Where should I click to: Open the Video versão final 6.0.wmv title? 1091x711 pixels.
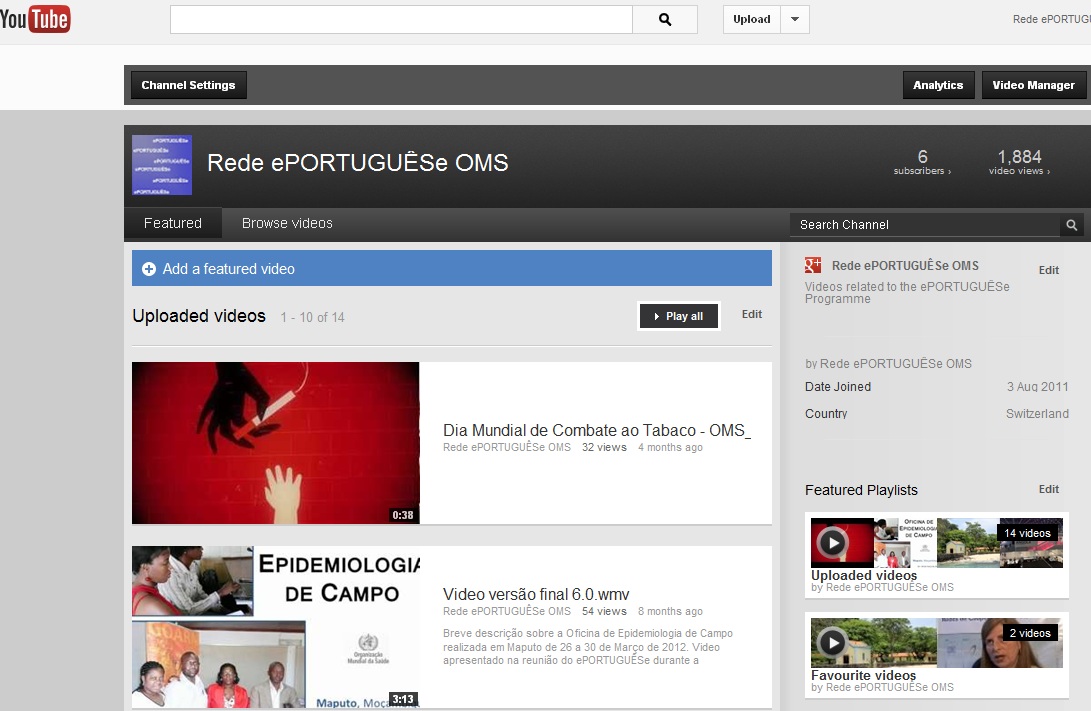[x=536, y=594]
